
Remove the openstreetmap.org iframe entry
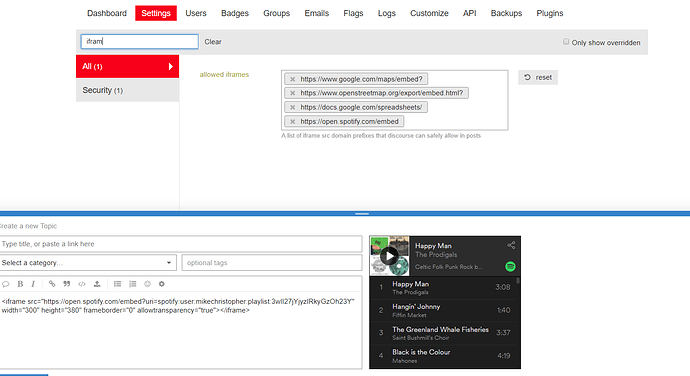(293, 93)
